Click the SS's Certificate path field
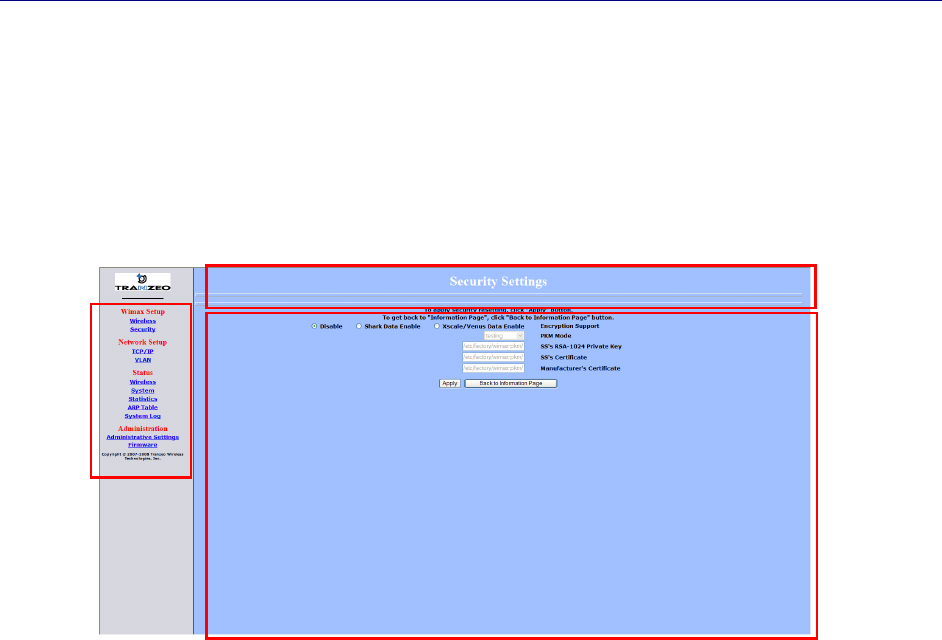 coord(493,357)
